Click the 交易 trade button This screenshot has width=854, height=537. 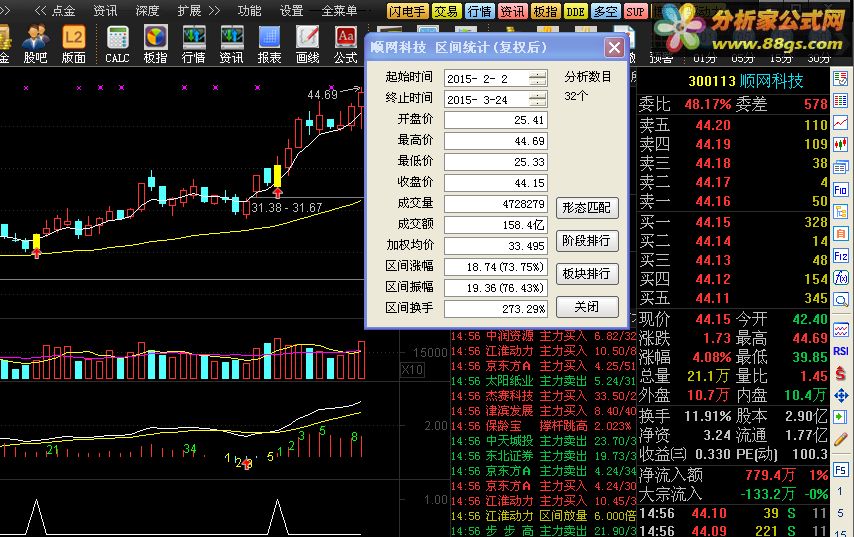tap(446, 11)
